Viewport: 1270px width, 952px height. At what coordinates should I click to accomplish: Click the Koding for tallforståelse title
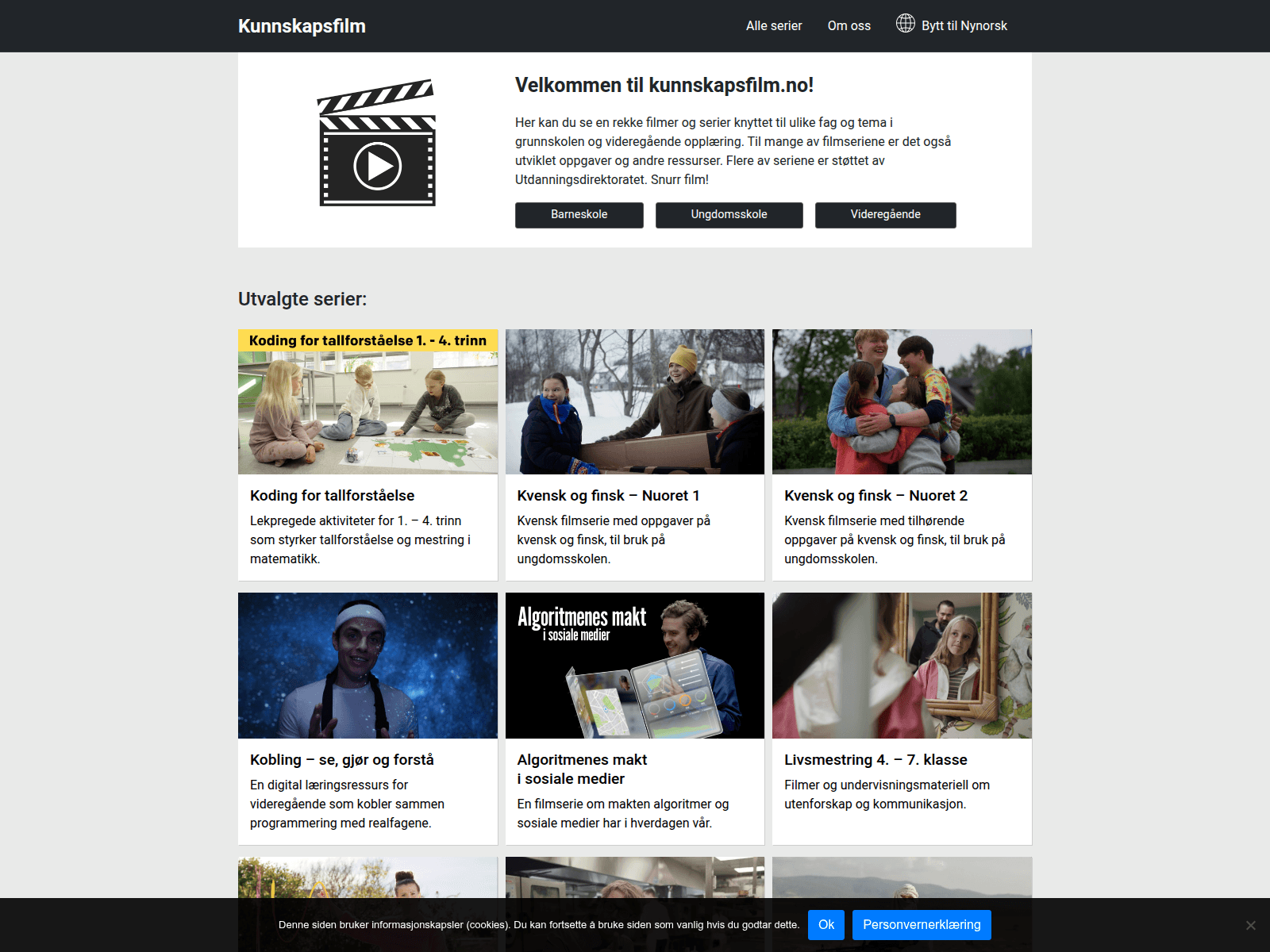click(332, 496)
